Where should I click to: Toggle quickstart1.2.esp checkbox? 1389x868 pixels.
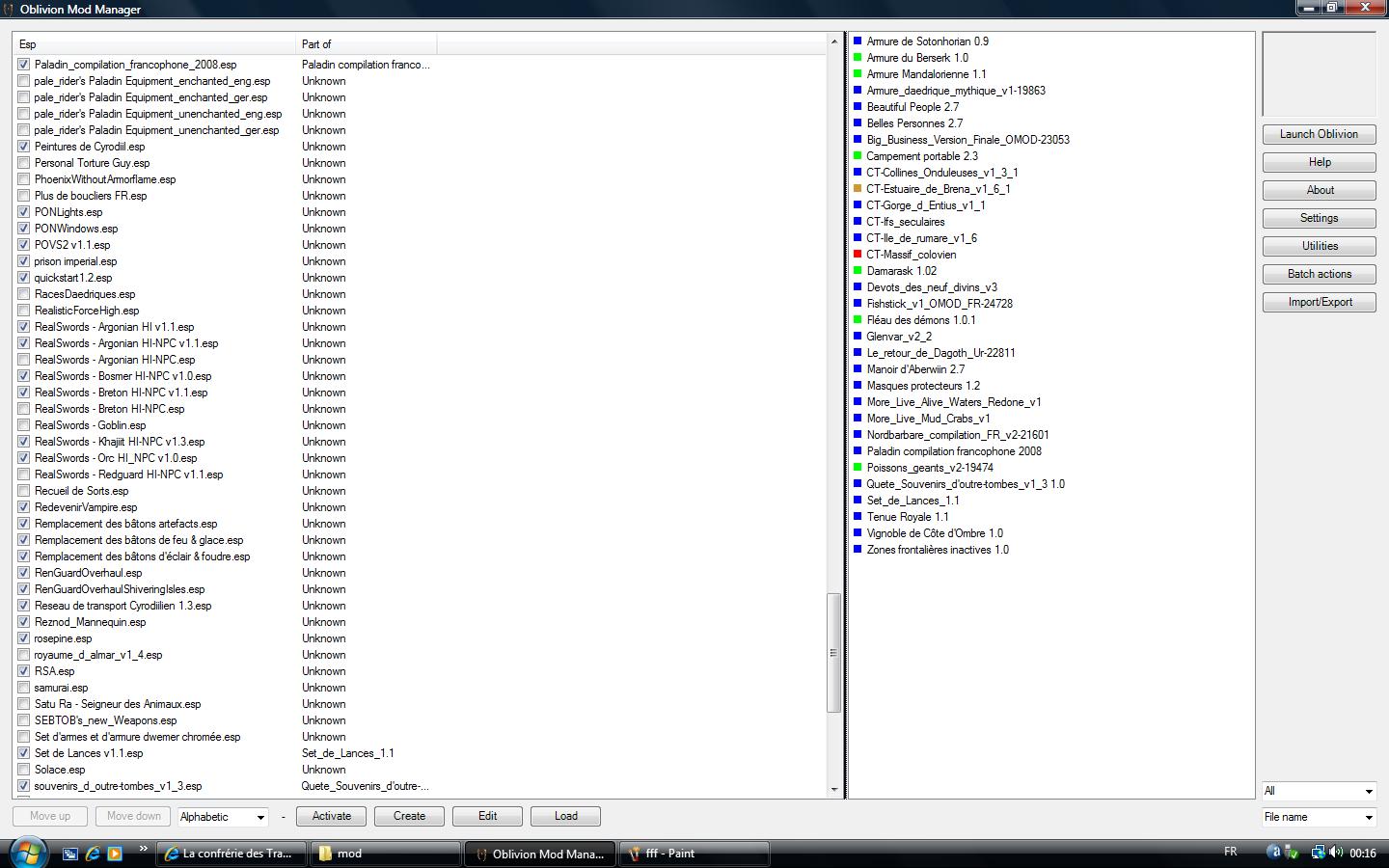24,278
